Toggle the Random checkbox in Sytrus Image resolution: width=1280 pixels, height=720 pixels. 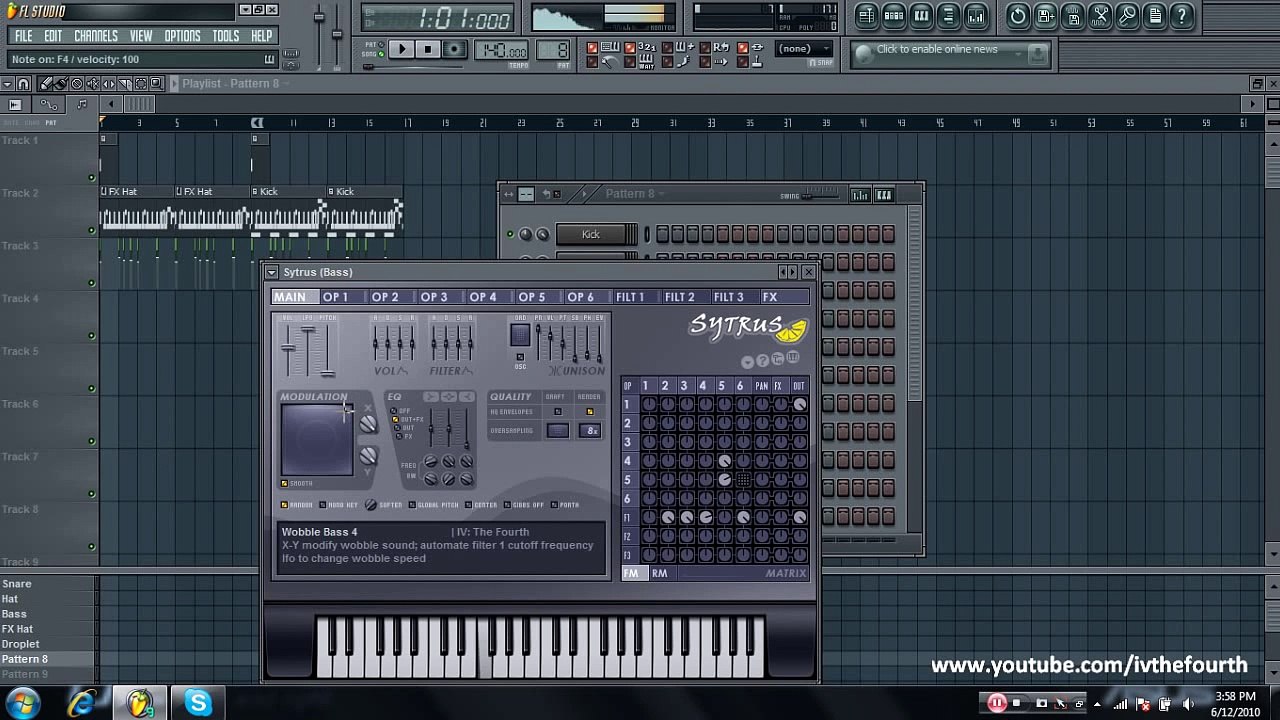click(297, 505)
